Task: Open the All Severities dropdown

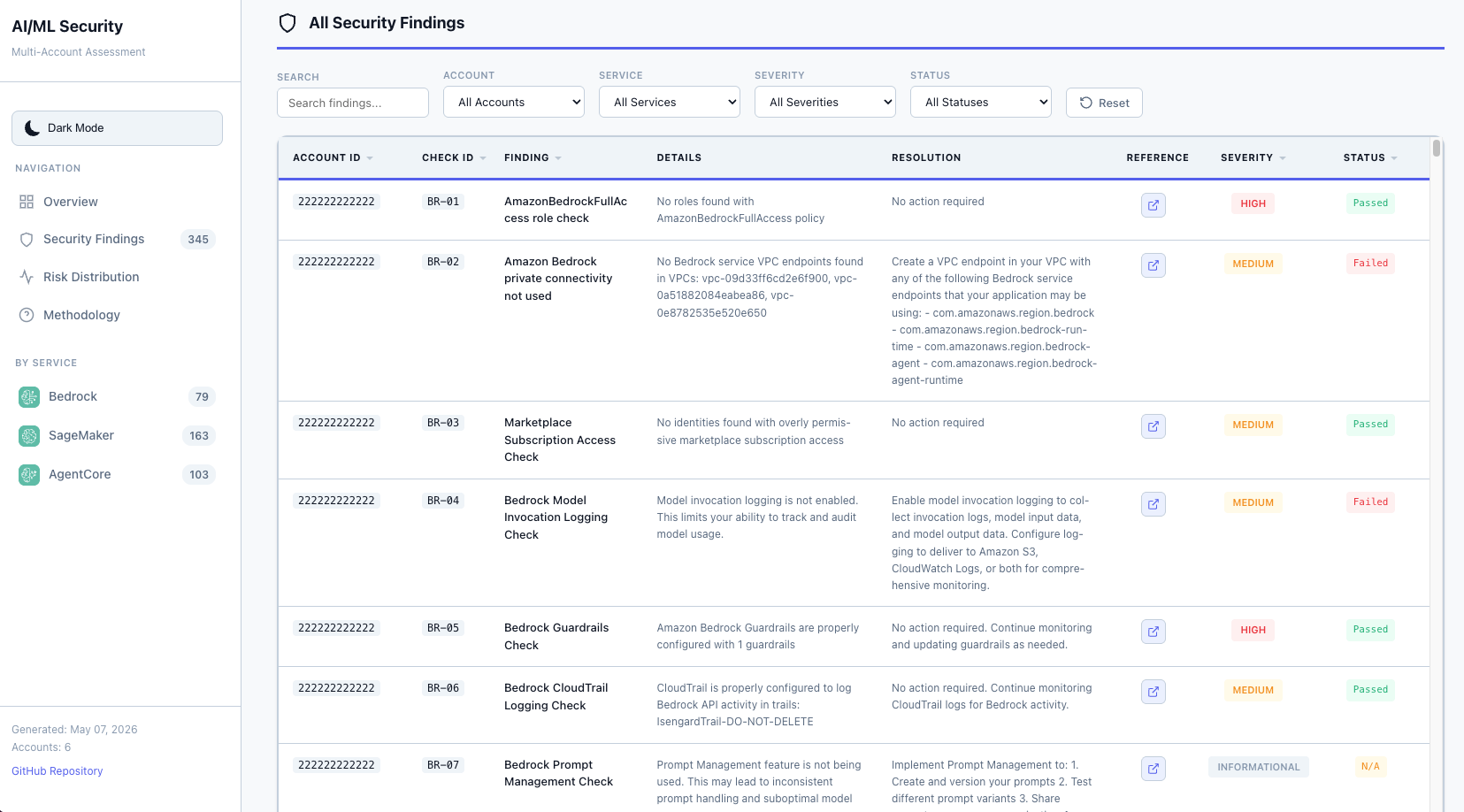Action: (x=825, y=102)
